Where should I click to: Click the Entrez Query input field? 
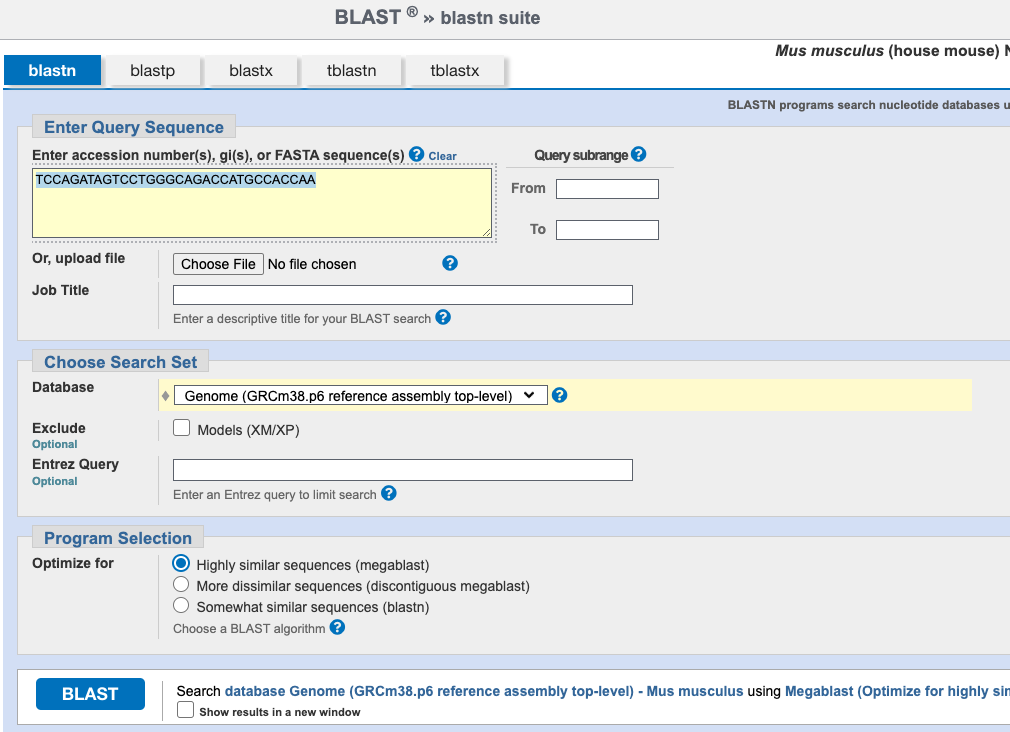403,470
